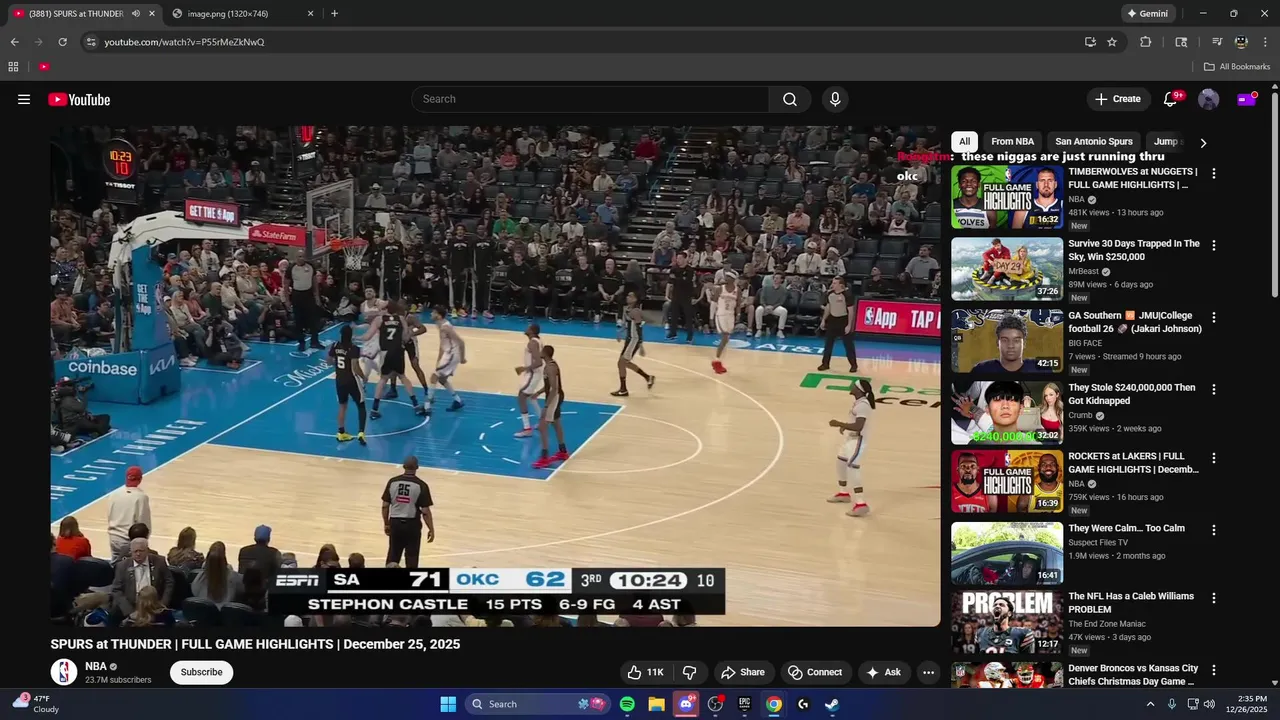Image resolution: width=1280 pixels, height=720 pixels.
Task: Click the Windows taskbar search box
Action: coord(538,704)
